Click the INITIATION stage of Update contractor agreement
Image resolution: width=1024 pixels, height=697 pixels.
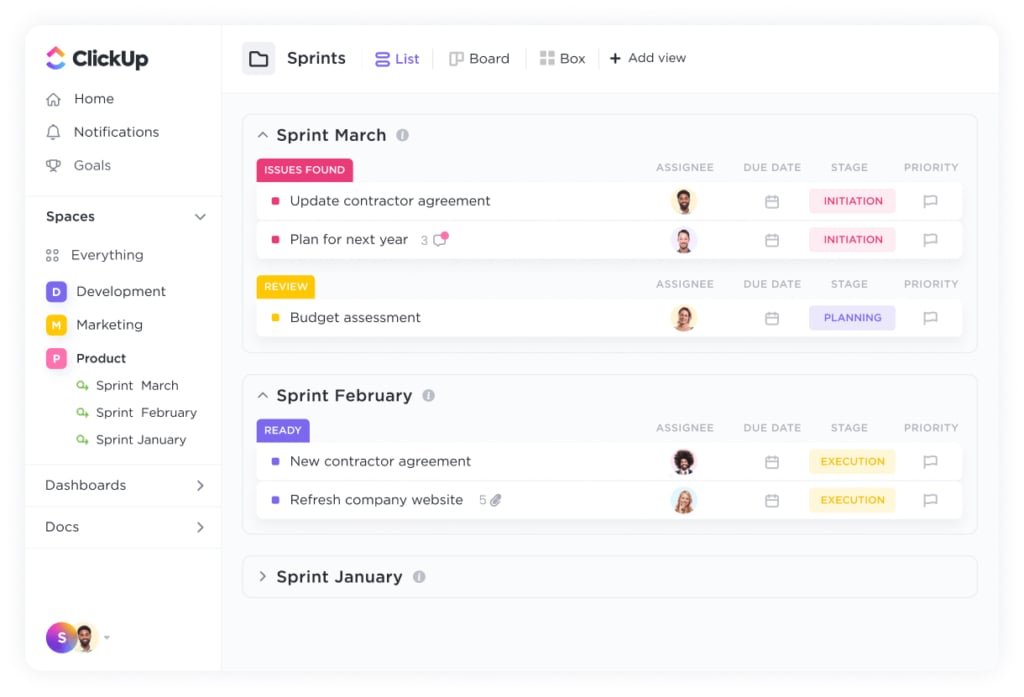click(x=852, y=201)
